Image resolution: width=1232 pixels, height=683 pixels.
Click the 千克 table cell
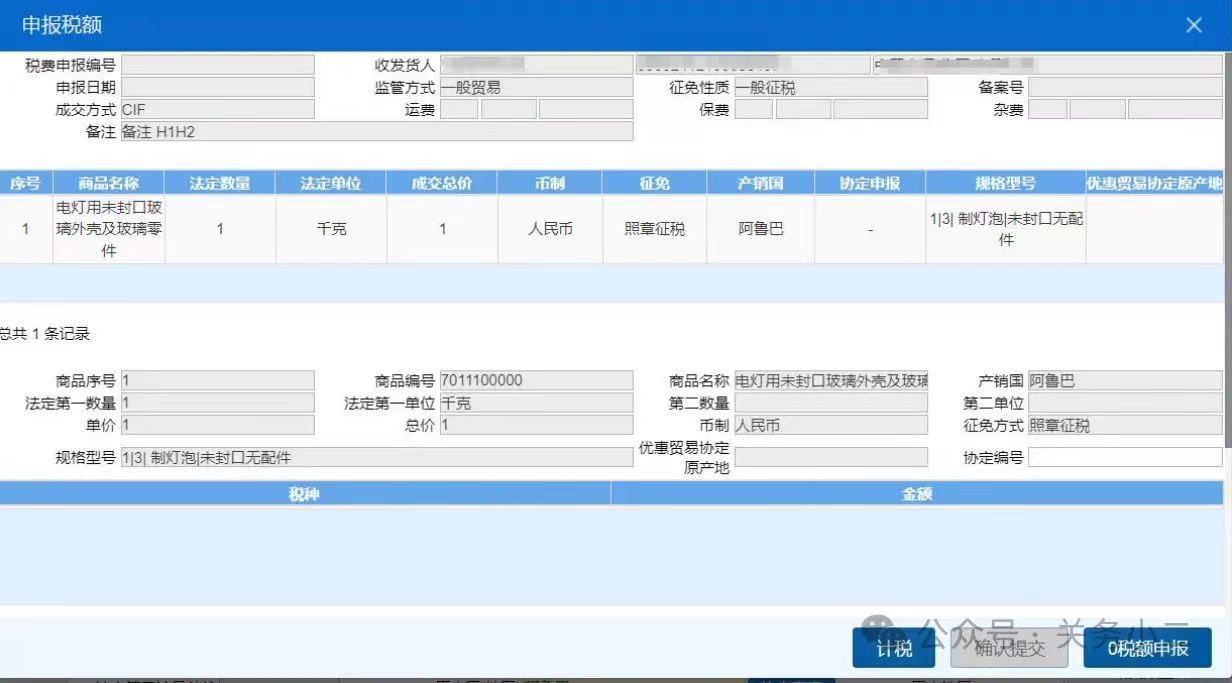click(331, 229)
